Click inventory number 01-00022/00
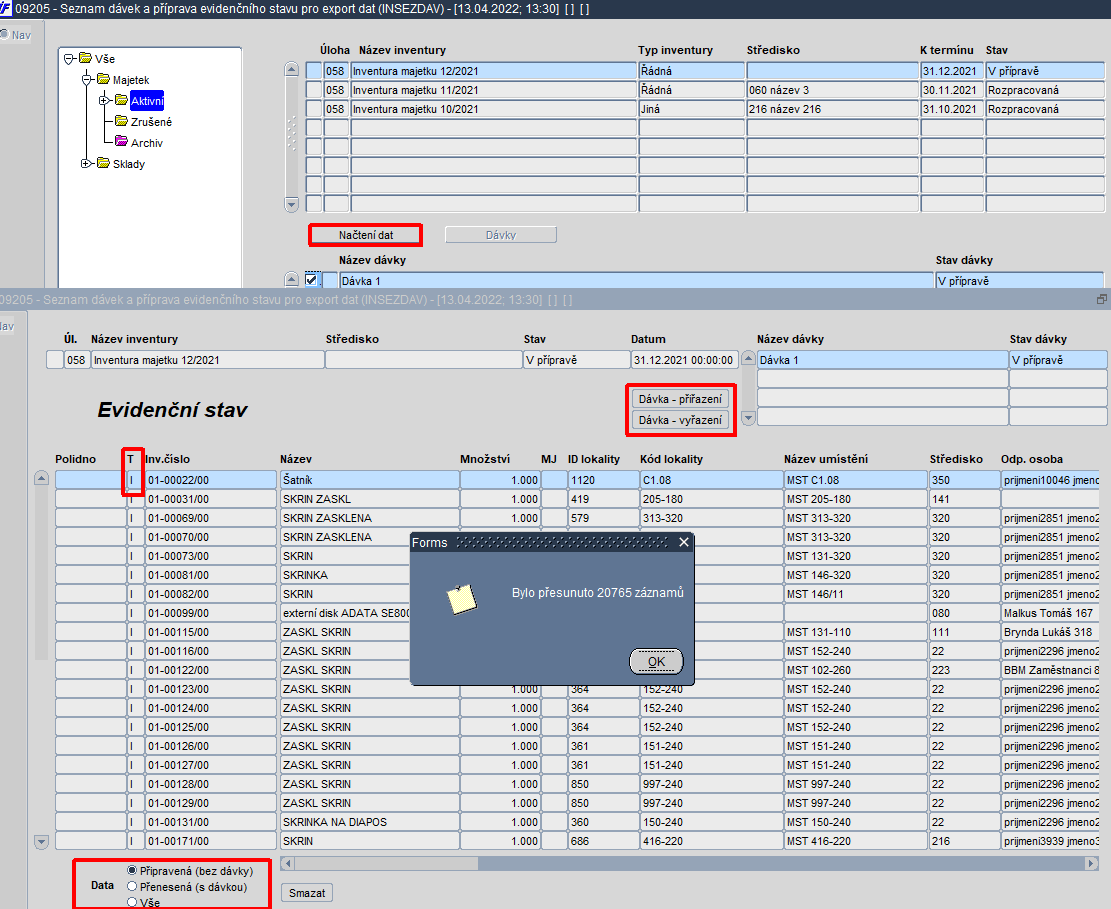 tap(210, 480)
